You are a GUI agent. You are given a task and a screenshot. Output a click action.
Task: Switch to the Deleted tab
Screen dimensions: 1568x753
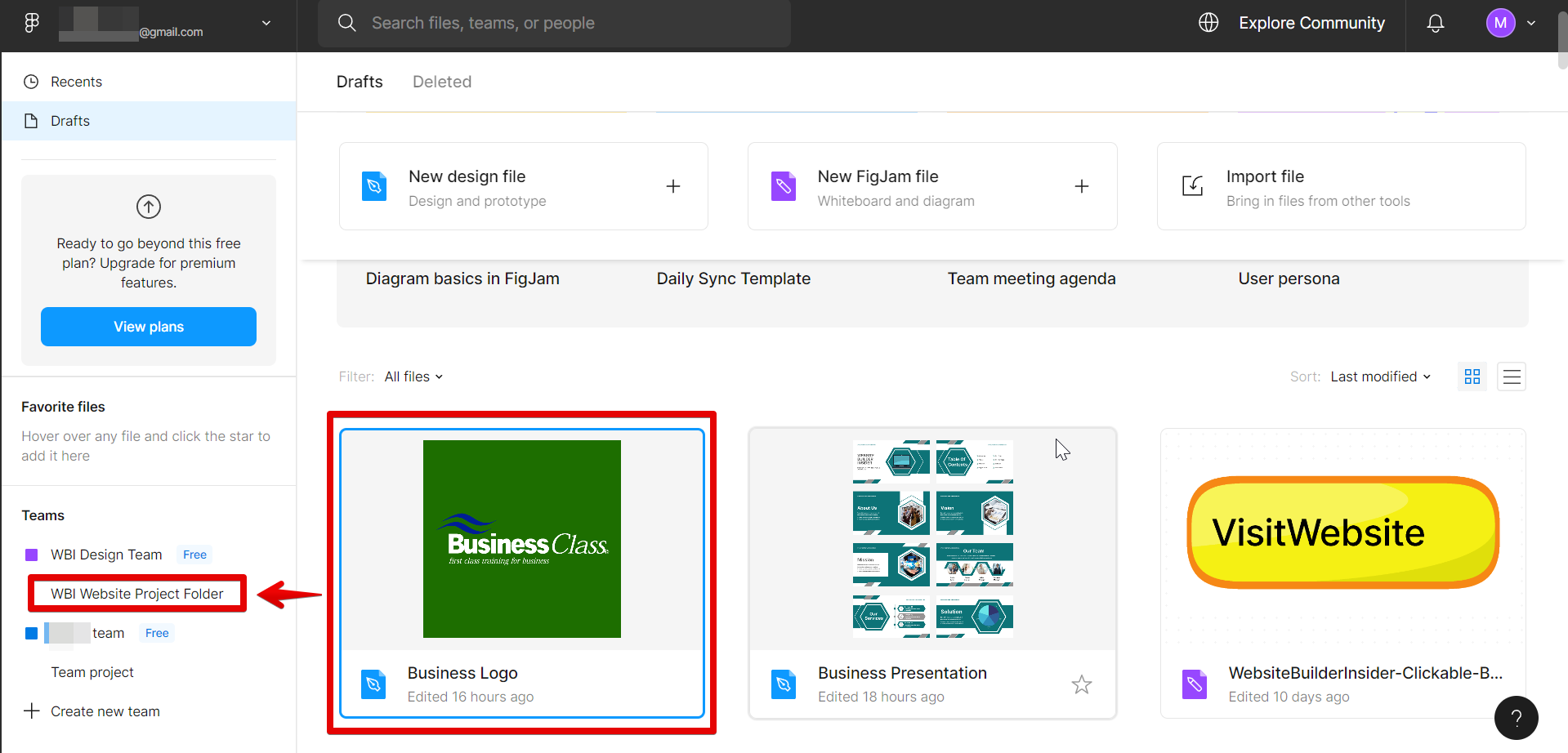click(442, 82)
